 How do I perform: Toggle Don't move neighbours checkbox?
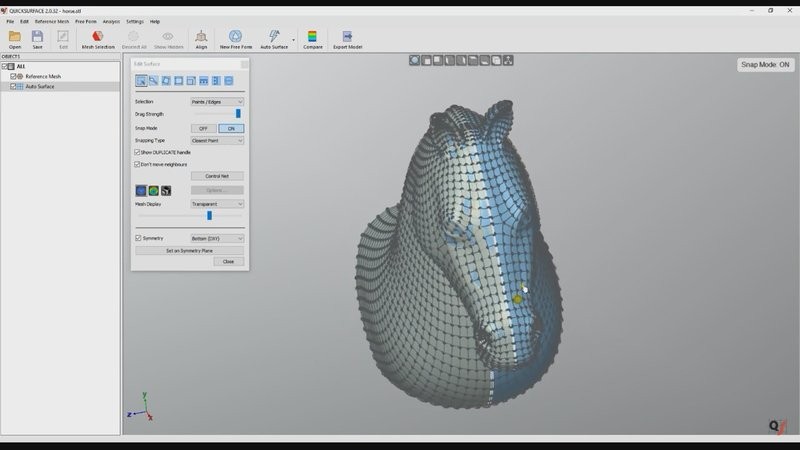tap(138, 164)
